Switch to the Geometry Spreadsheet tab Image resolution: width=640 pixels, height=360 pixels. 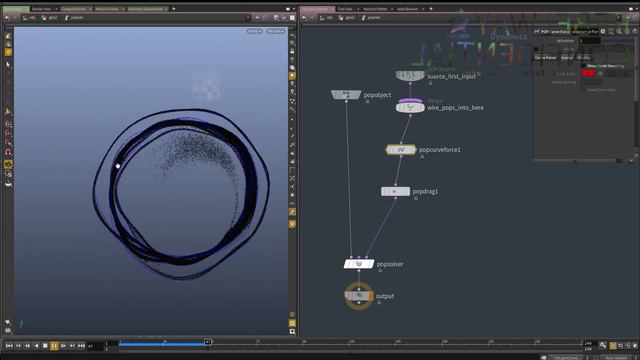coord(146,9)
